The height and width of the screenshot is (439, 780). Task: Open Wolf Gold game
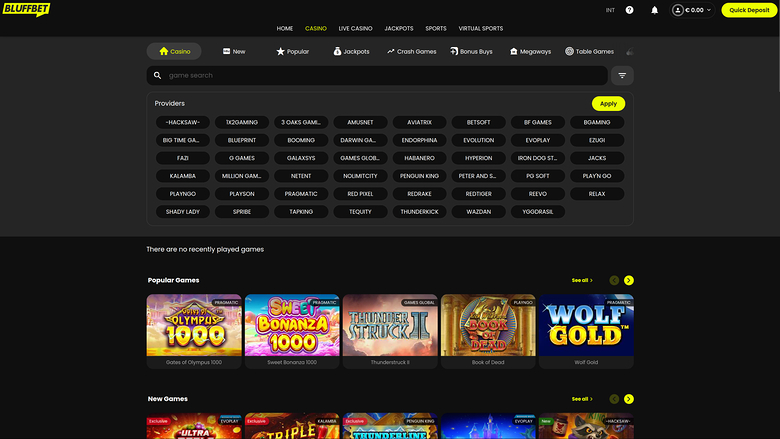click(586, 331)
